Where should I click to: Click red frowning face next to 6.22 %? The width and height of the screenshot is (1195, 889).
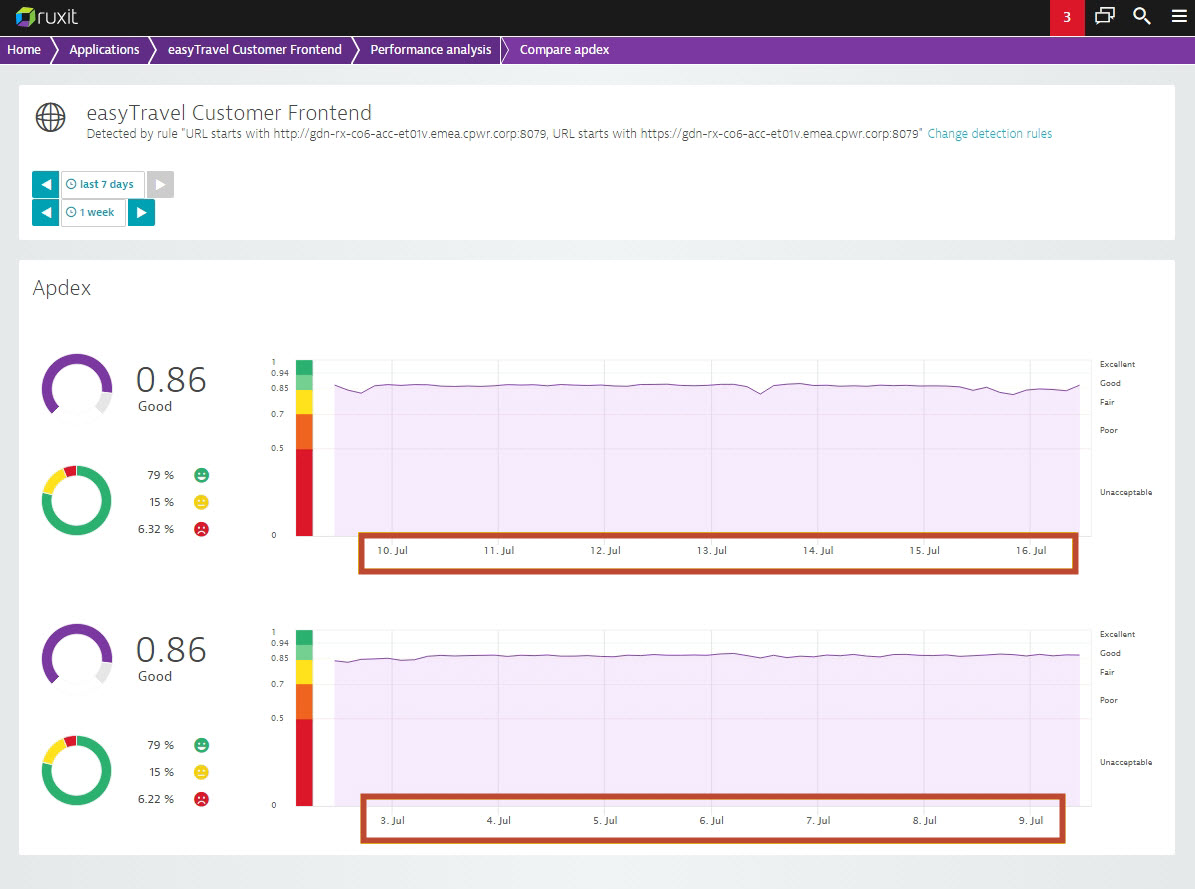pyautogui.click(x=201, y=799)
